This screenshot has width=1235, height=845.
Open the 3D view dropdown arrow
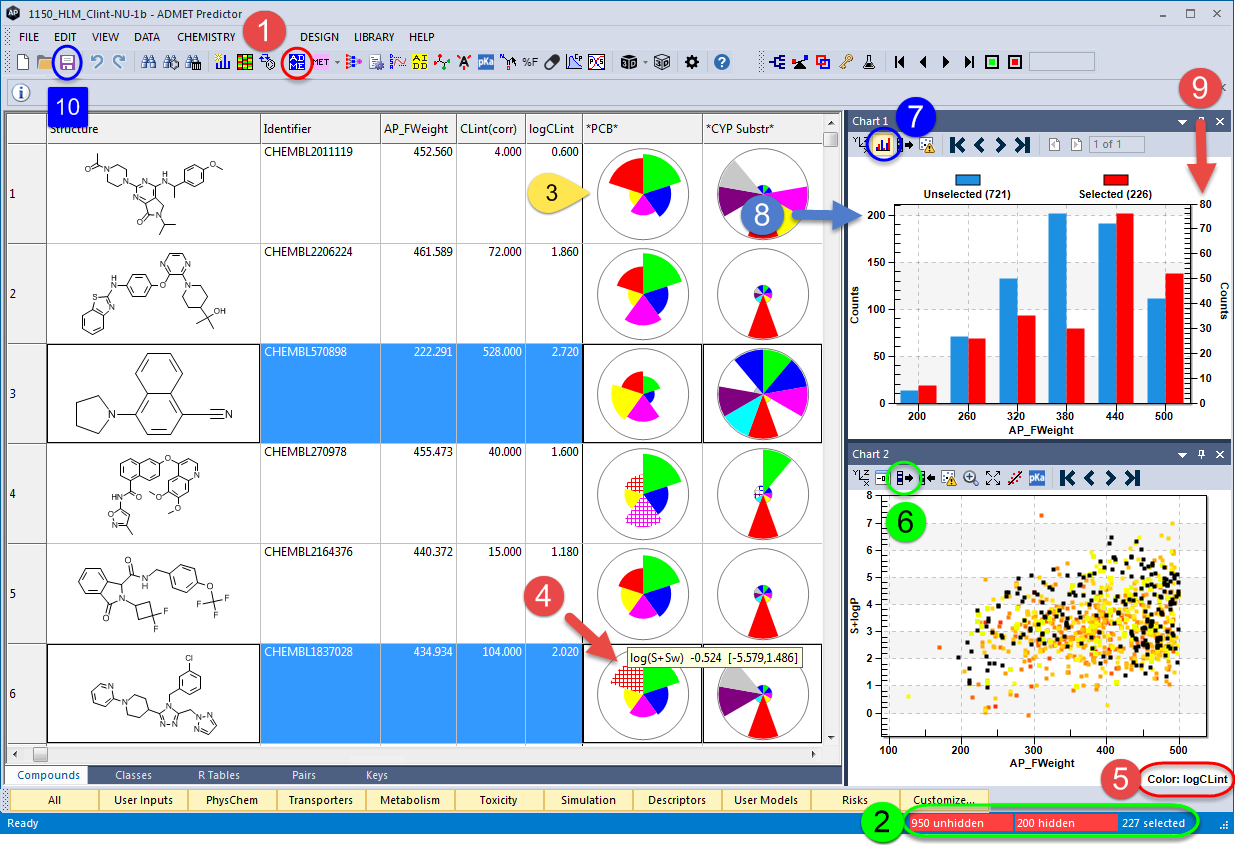(646, 62)
